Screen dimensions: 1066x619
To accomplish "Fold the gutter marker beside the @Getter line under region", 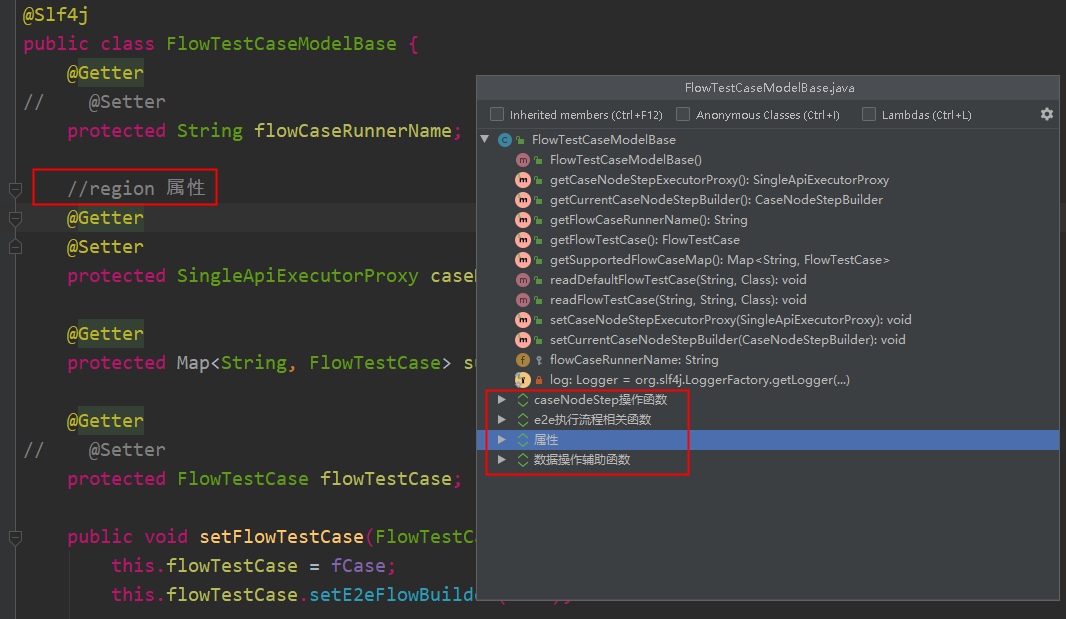I will pyautogui.click(x=15, y=218).
